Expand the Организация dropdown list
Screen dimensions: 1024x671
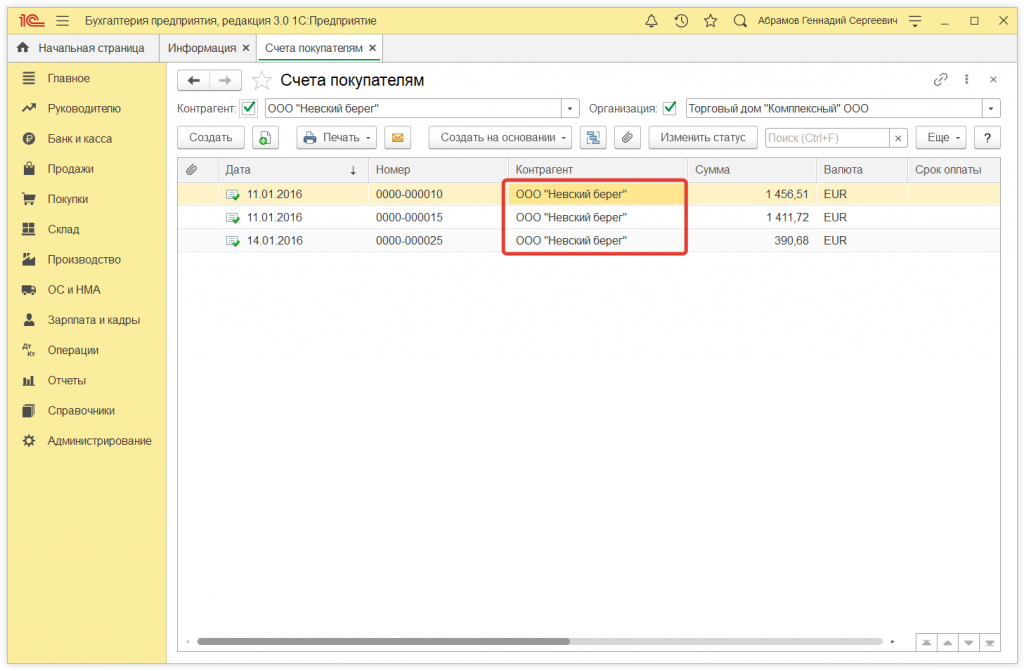click(991, 108)
